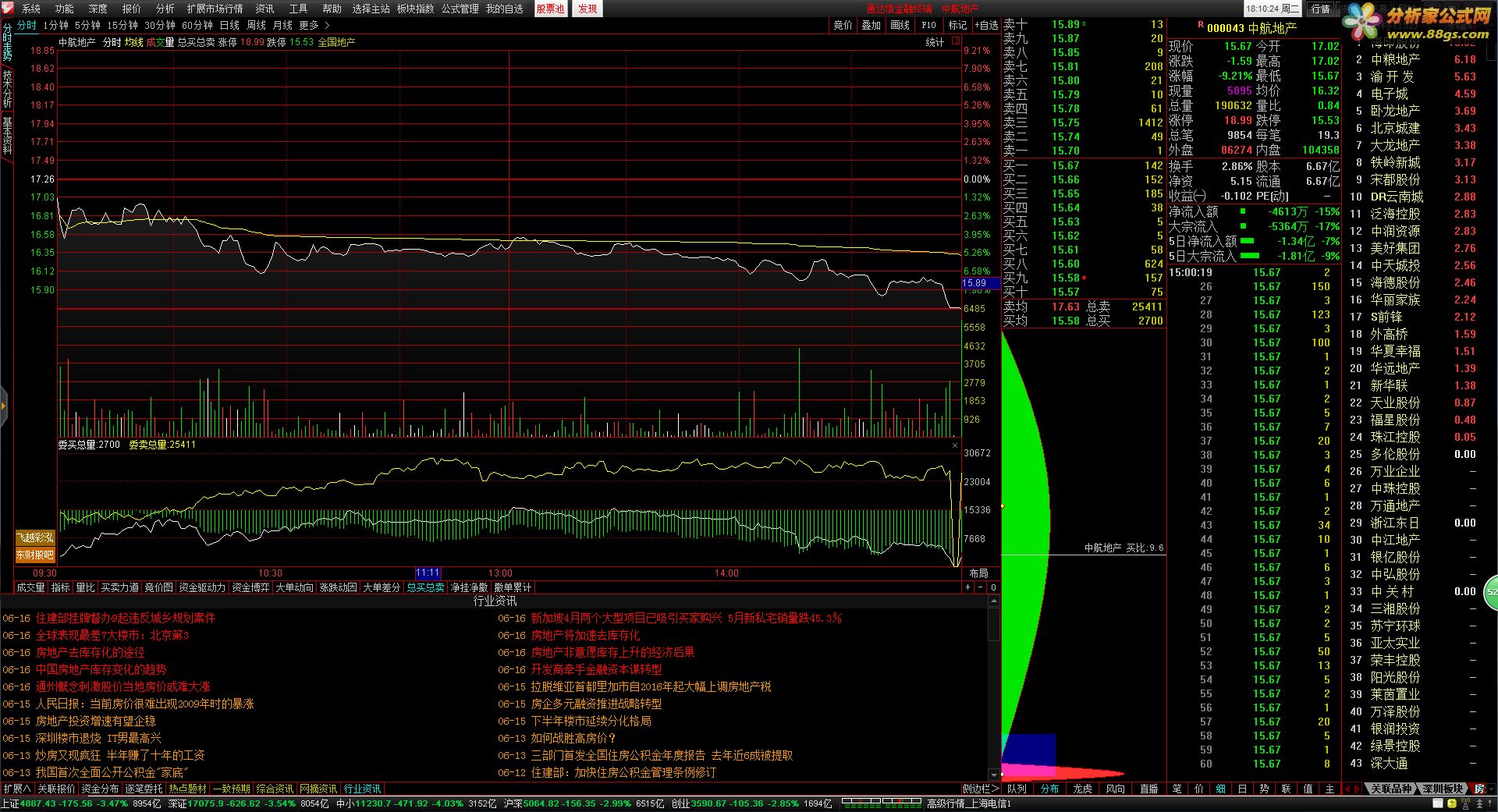The width and height of the screenshot is (1498, 812).
Task: Click the 行情 button in title bar
Action: coord(1321,9)
